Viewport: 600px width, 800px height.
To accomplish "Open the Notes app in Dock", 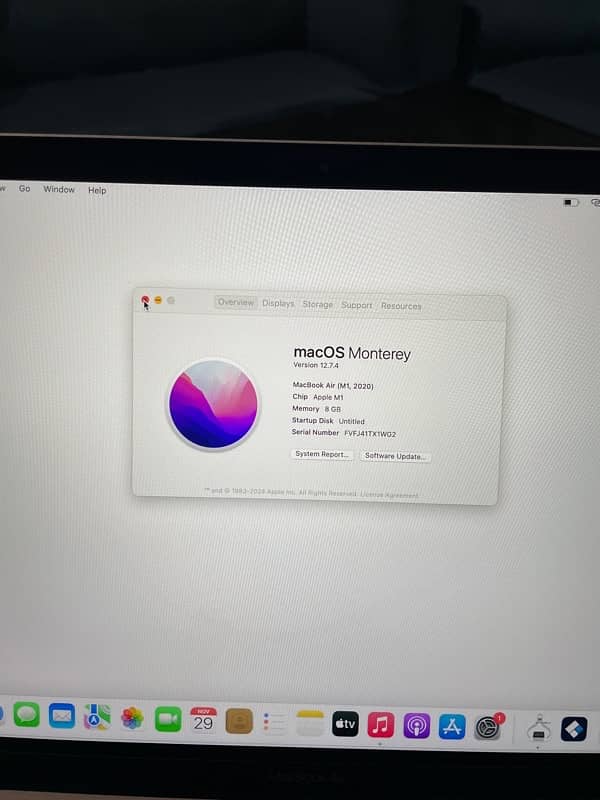I will 310,723.
